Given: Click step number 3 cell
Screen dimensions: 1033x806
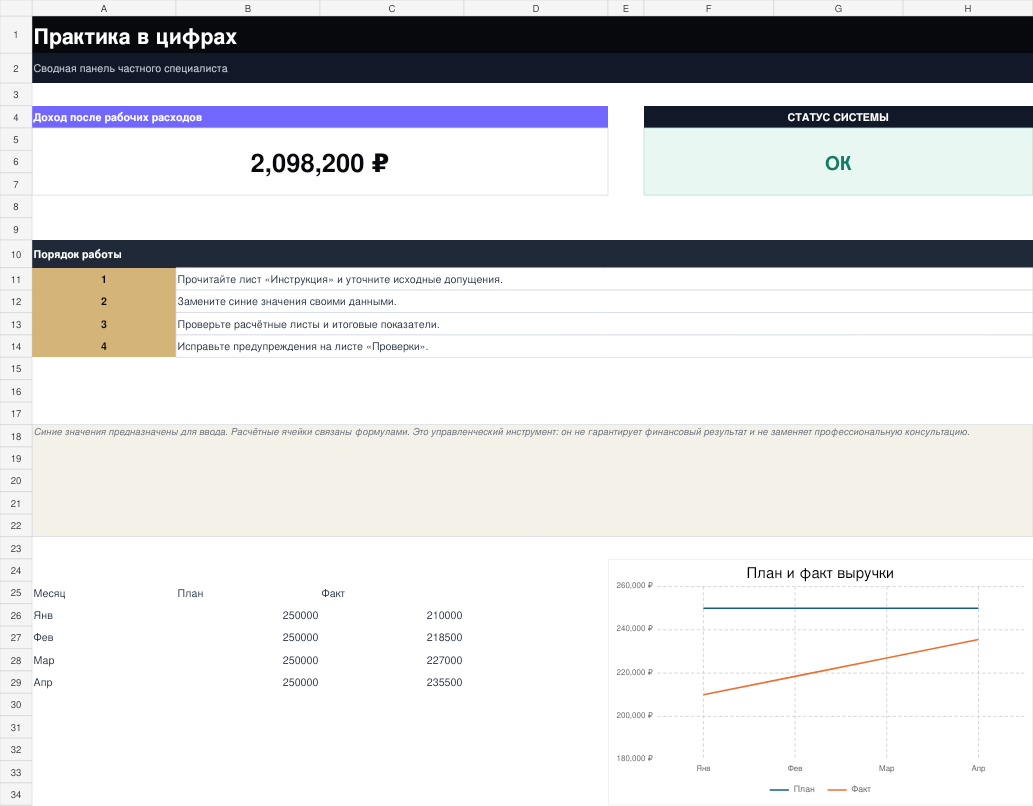Looking at the screenshot, I should [x=103, y=324].
